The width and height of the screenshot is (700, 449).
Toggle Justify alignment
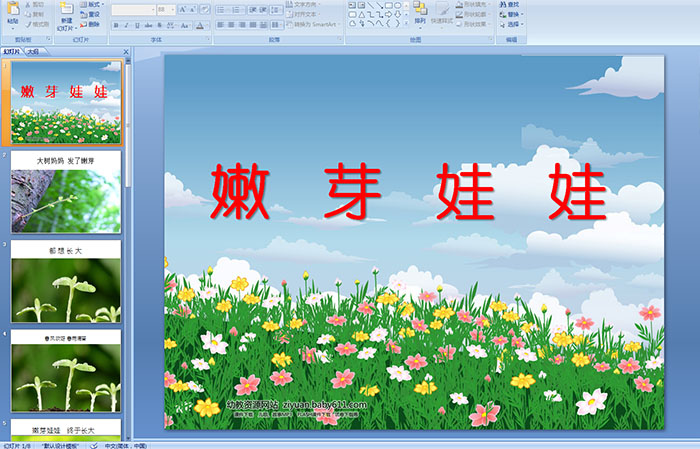pyautogui.click(x=253, y=25)
